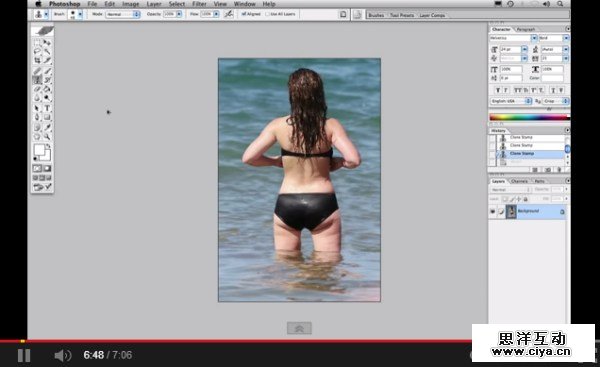Click the airbrush icon in options bar

coord(228,14)
